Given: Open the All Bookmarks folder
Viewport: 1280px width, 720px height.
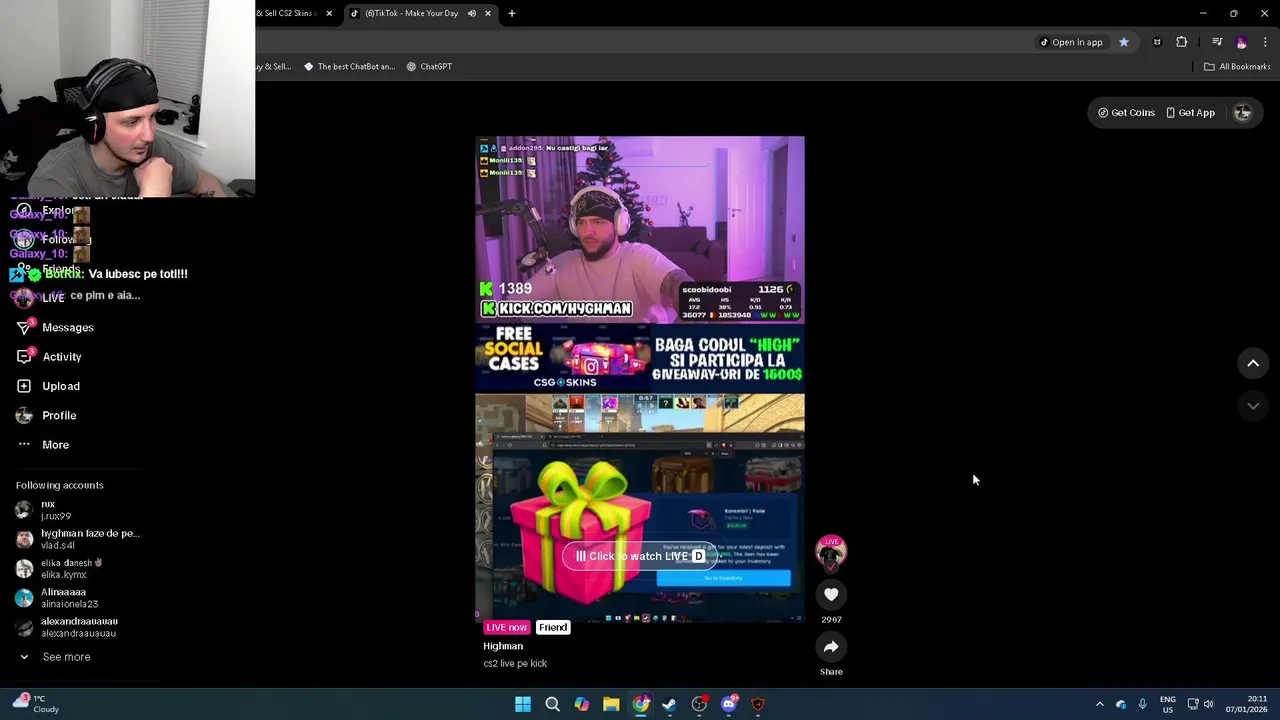Looking at the screenshot, I should 1237,67.
